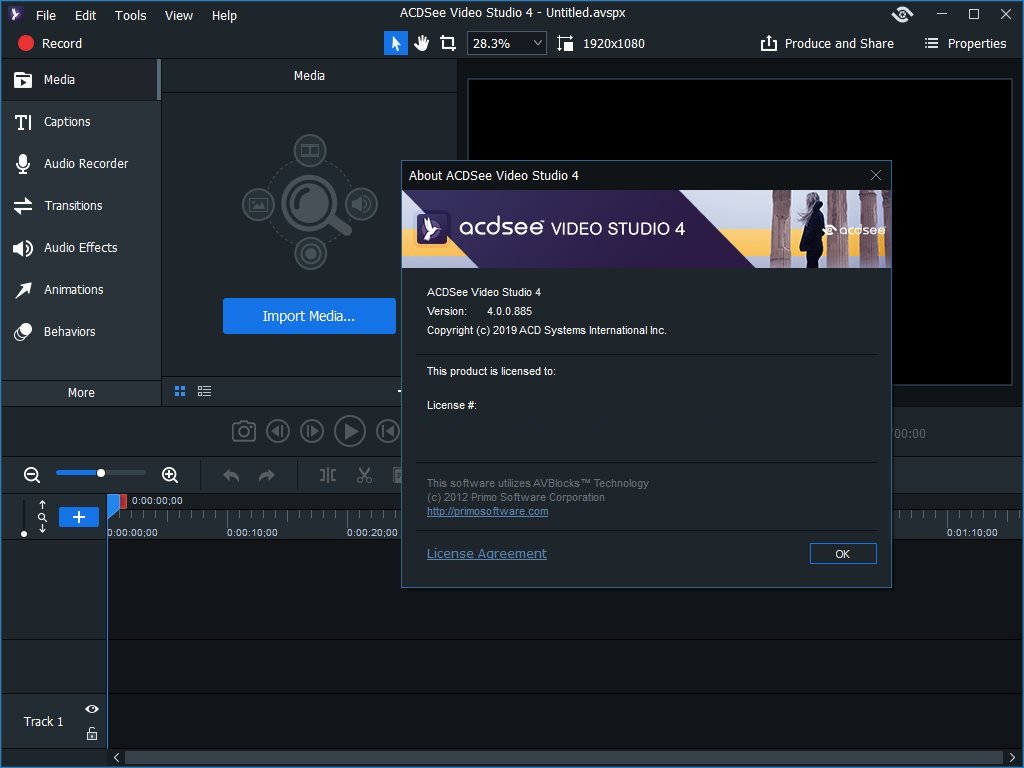1024x768 pixels.
Task: Switch to the Media sidebar tab
Action: point(80,80)
